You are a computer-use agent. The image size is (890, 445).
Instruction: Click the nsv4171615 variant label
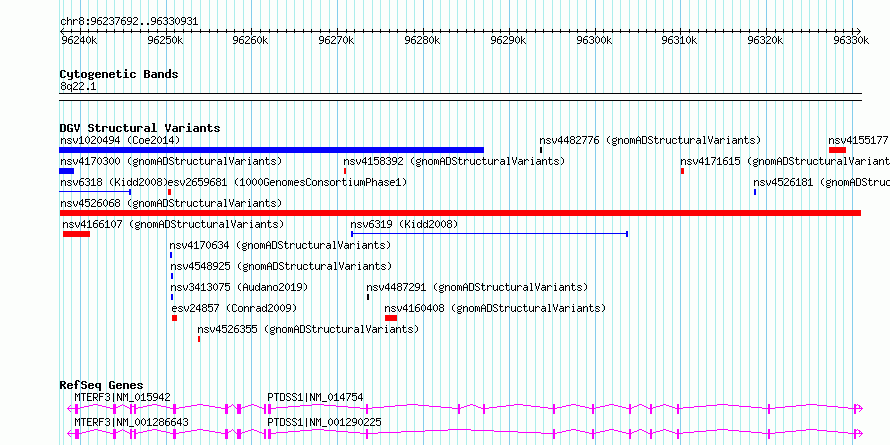(785, 161)
